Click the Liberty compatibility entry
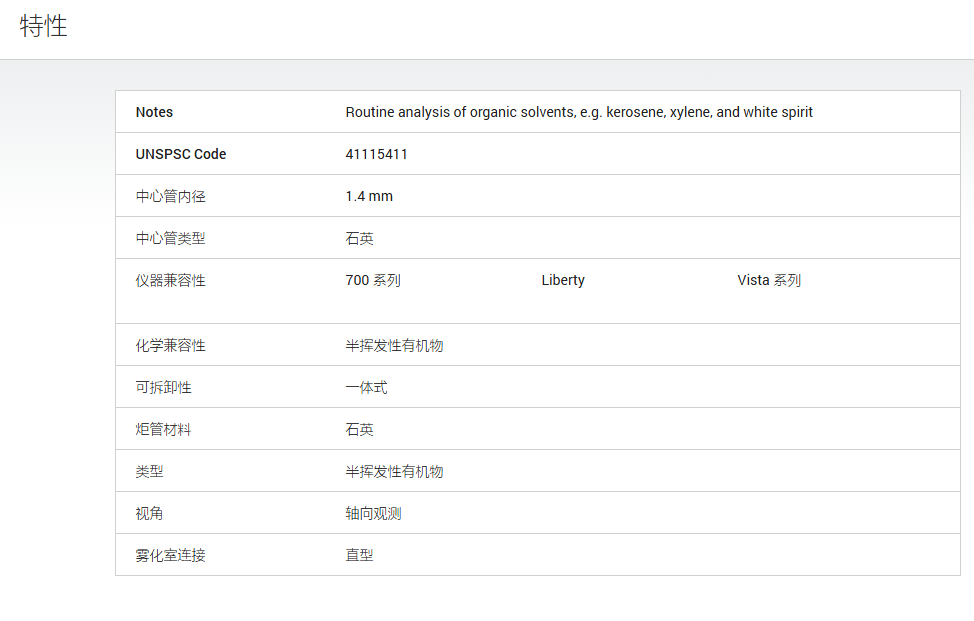This screenshot has height=621, width=974. (563, 280)
